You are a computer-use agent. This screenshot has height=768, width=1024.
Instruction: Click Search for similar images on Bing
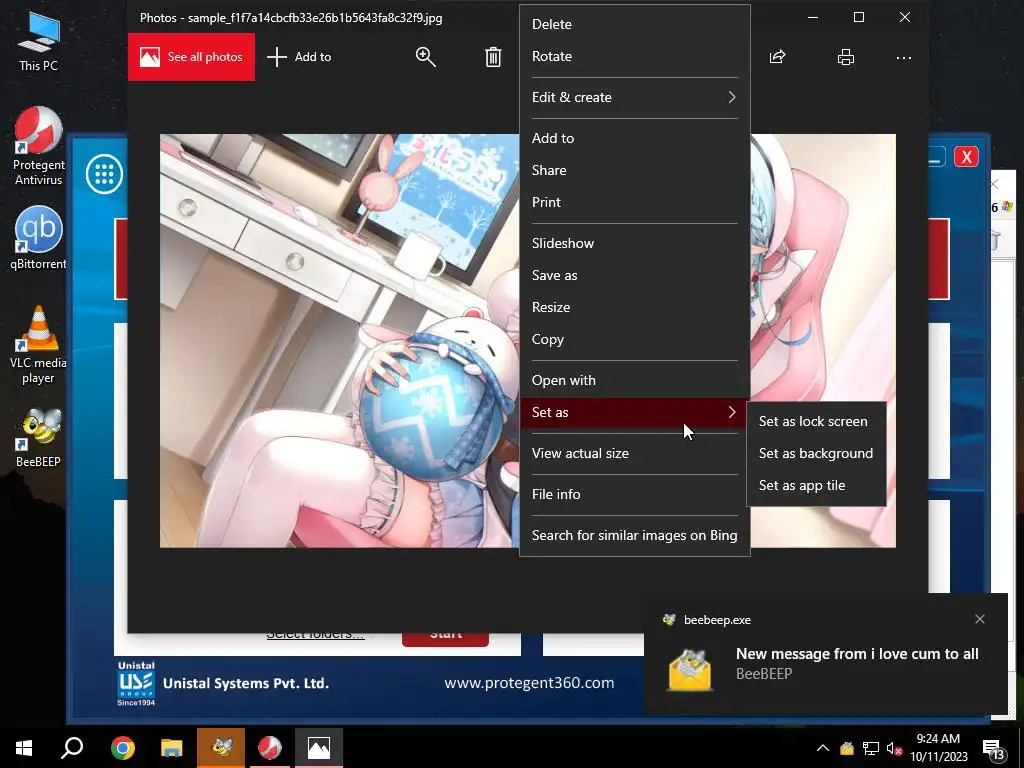(x=634, y=536)
